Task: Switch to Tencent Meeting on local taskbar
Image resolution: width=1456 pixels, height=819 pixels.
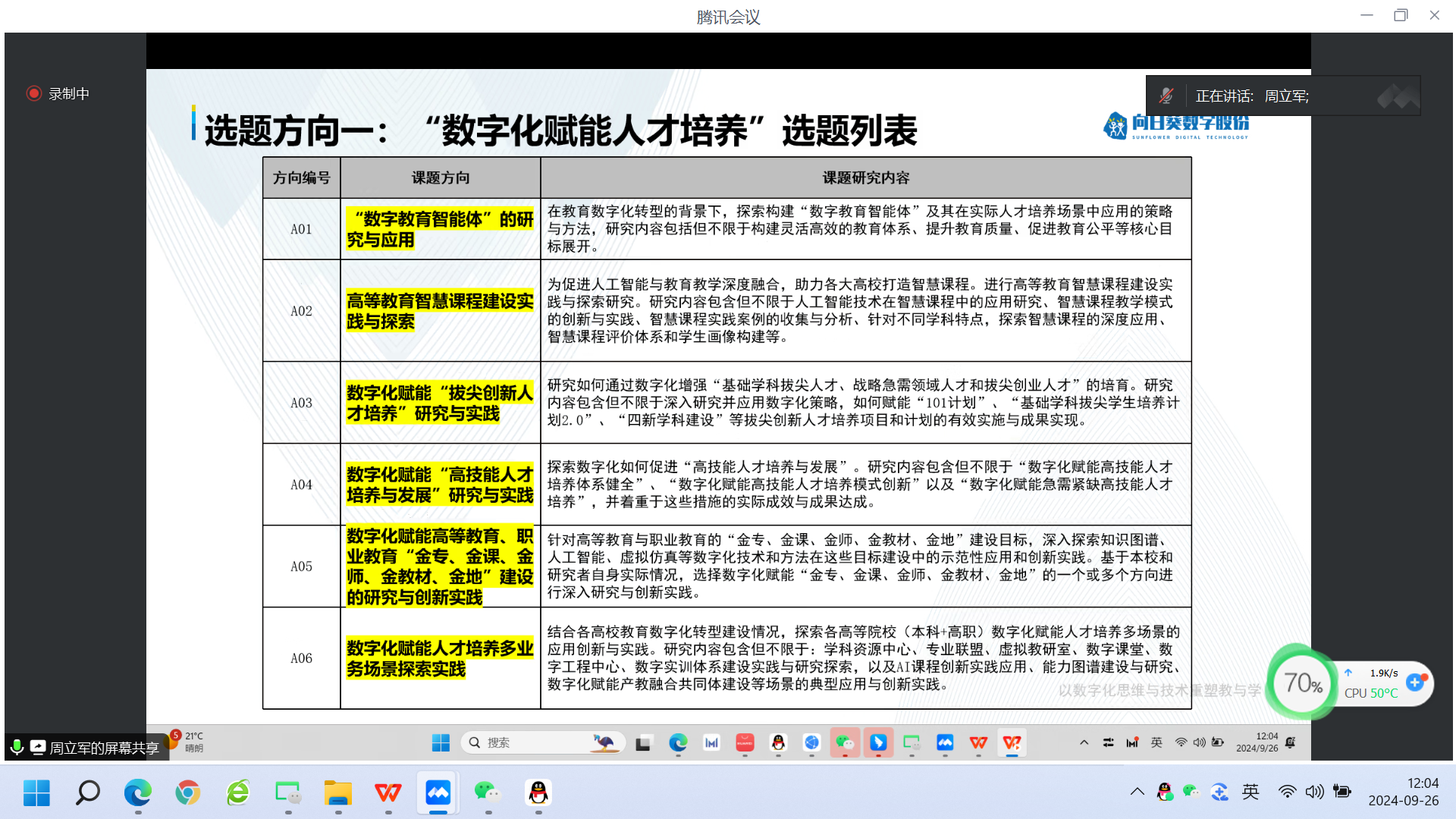Action: click(x=438, y=793)
